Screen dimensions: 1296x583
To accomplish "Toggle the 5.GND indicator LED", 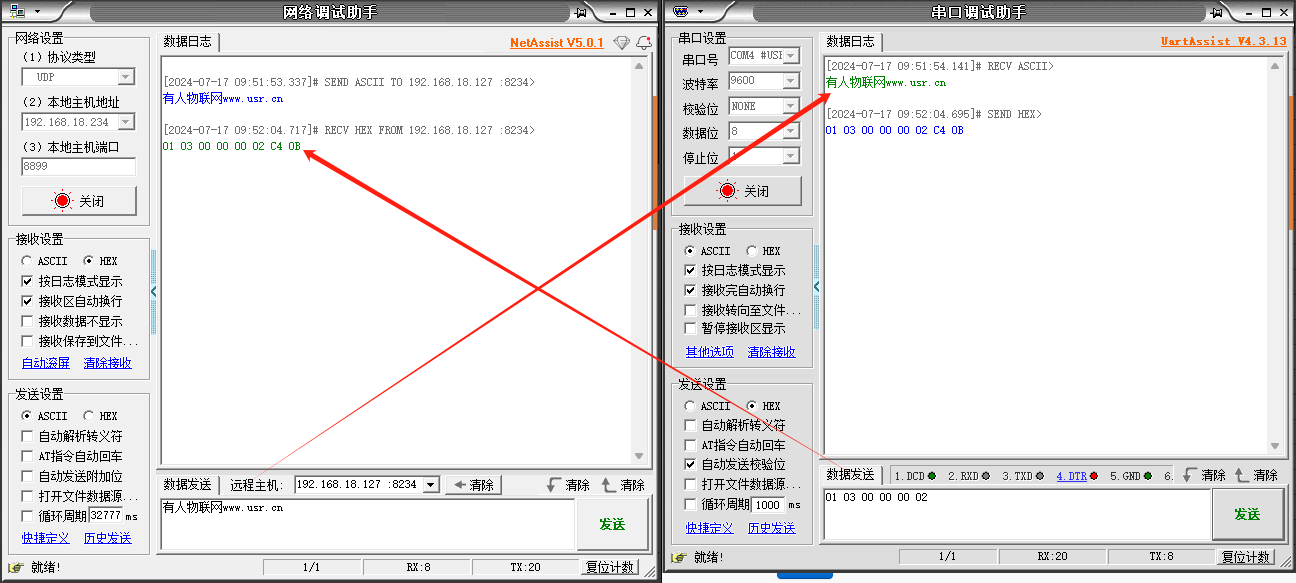I will (1148, 476).
